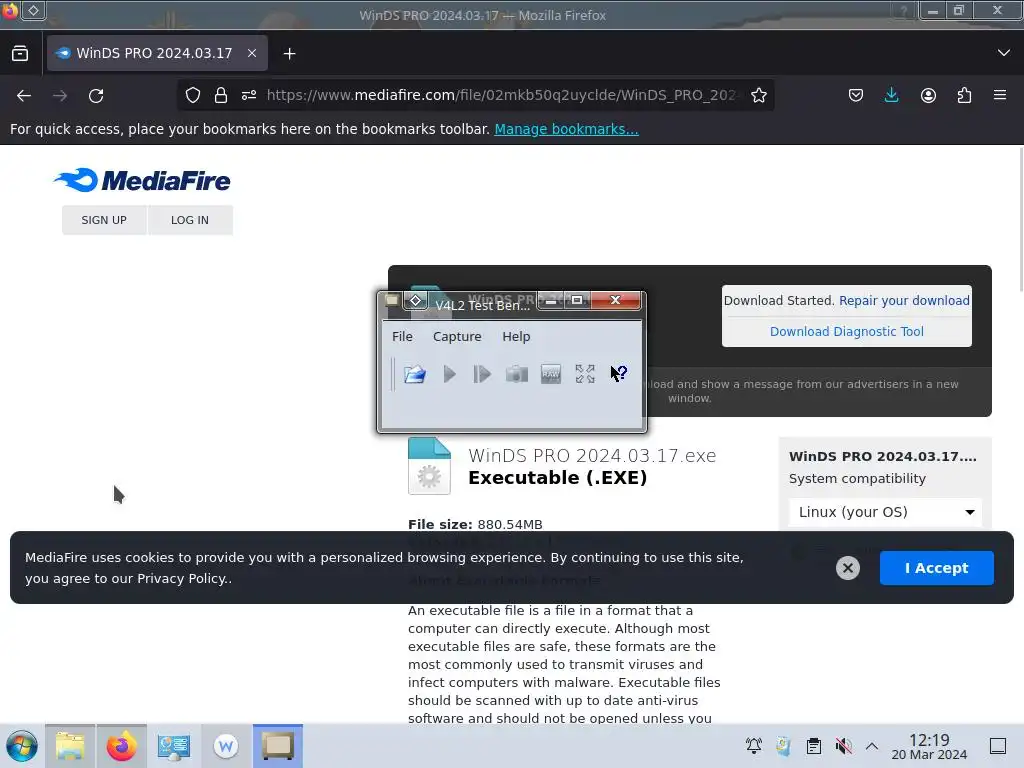1024x768 pixels.
Task: Start capturing in V4L2 Test Bench
Action: click(x=449, y=374)
